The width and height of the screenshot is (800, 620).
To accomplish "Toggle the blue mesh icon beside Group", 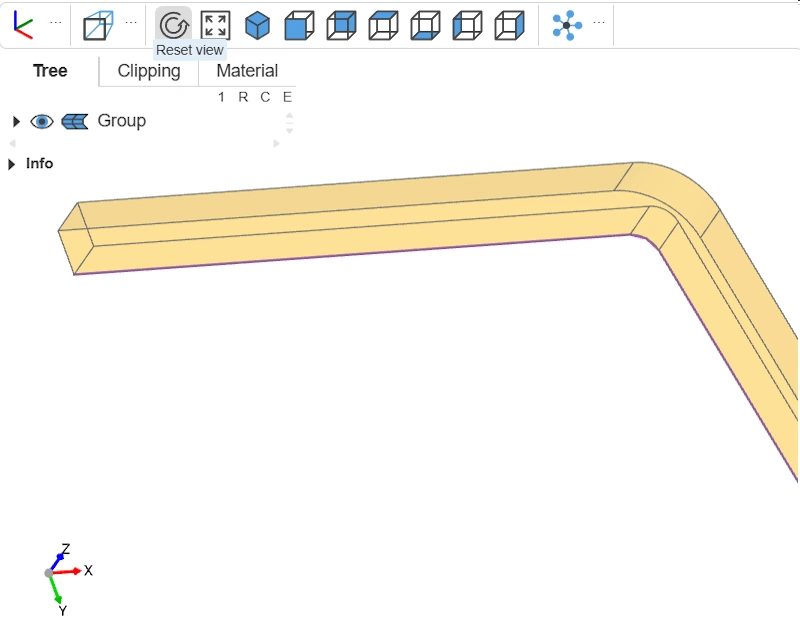I will tap(75, 121).
